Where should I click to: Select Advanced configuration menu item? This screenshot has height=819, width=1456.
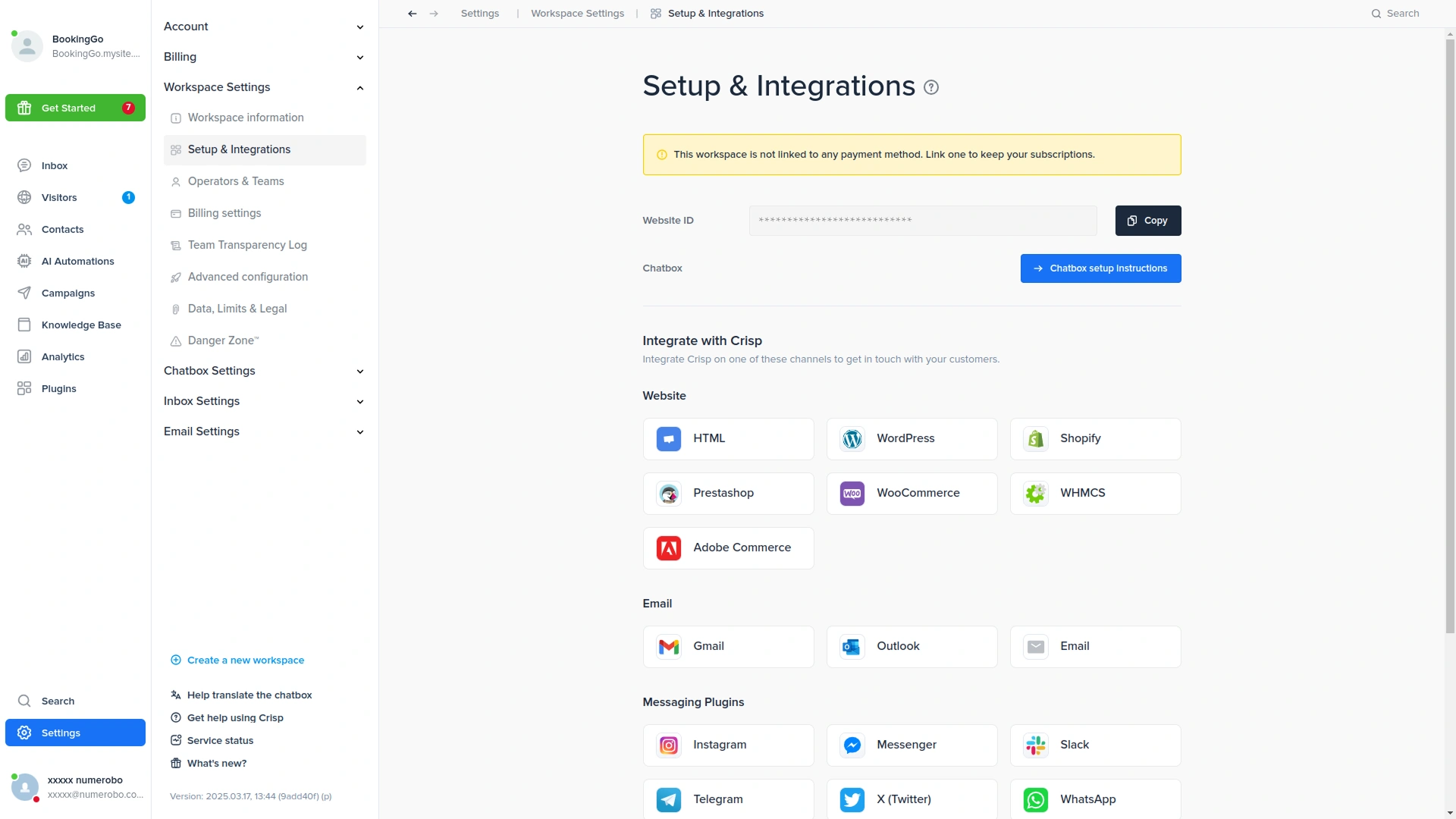[x=247, y=277]
